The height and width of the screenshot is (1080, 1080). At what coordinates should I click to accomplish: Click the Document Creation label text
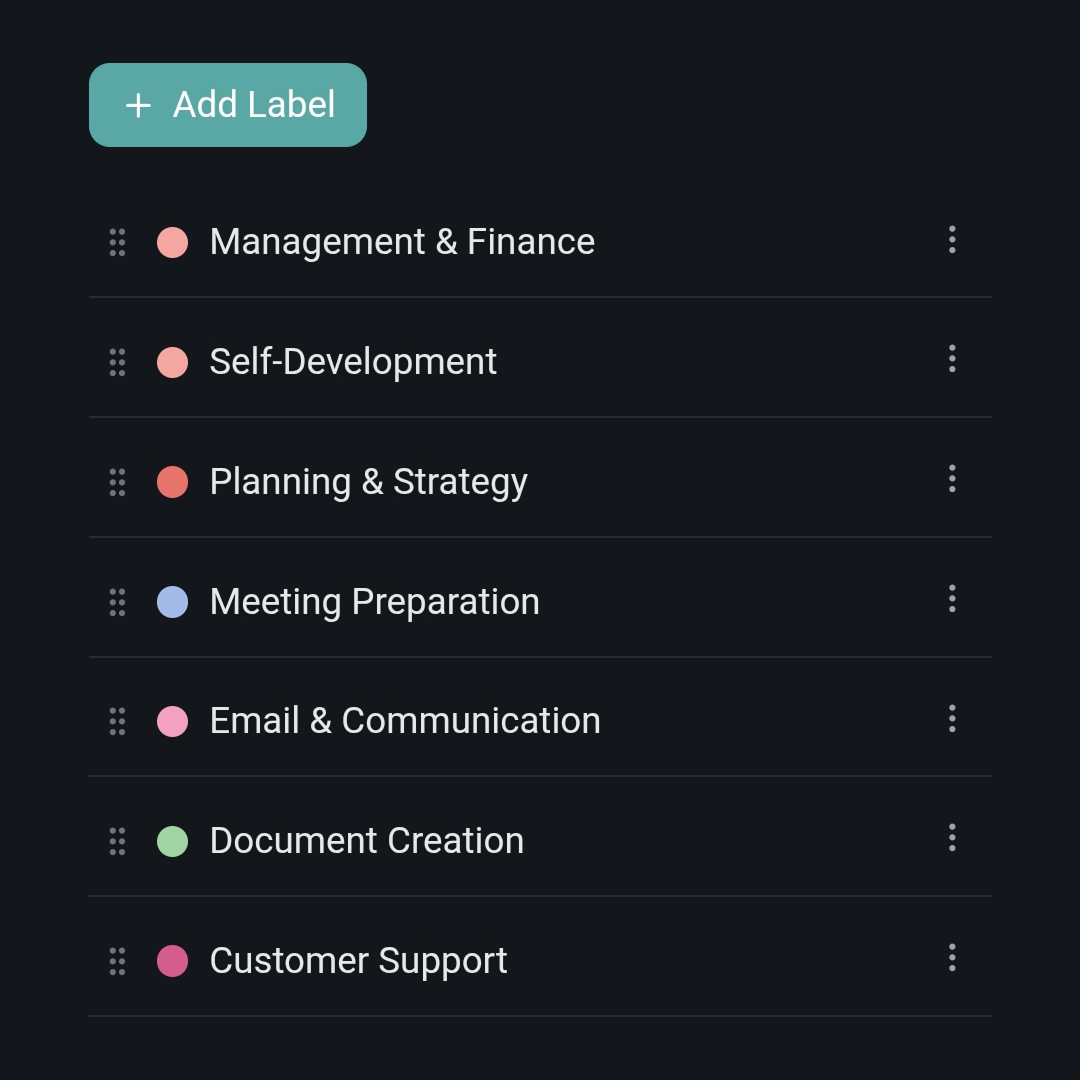pos(366,841)
